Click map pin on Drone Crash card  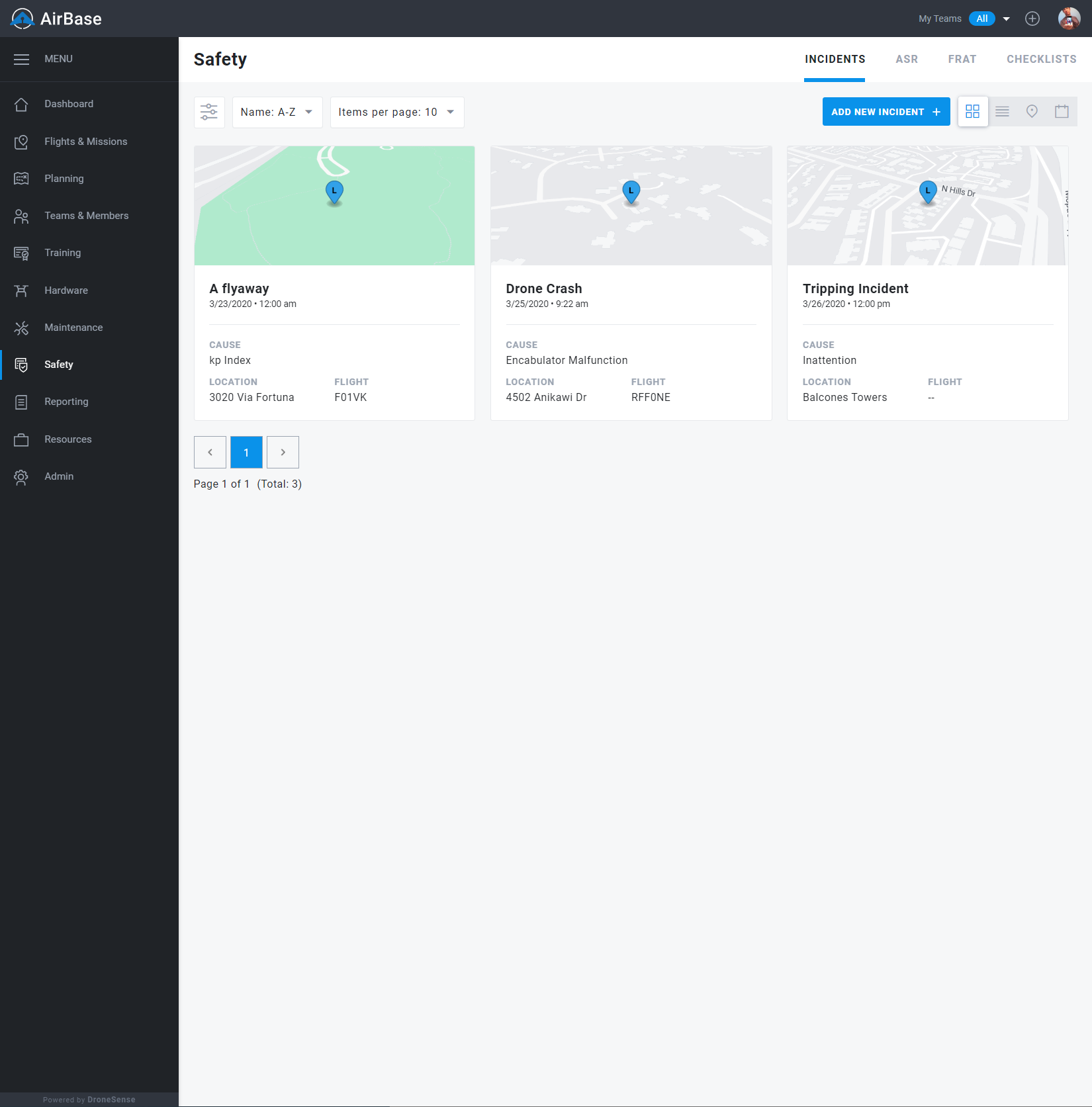point(631,193)
